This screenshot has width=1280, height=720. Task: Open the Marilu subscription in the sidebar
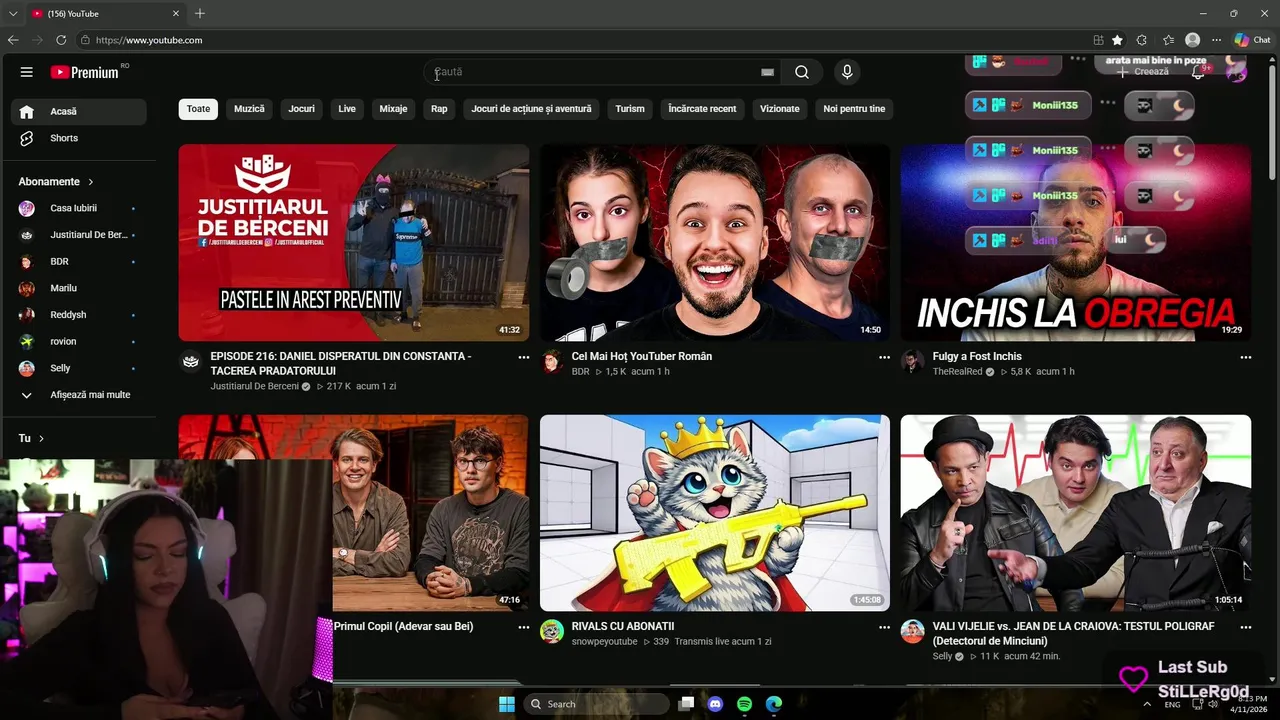(78, 288)
